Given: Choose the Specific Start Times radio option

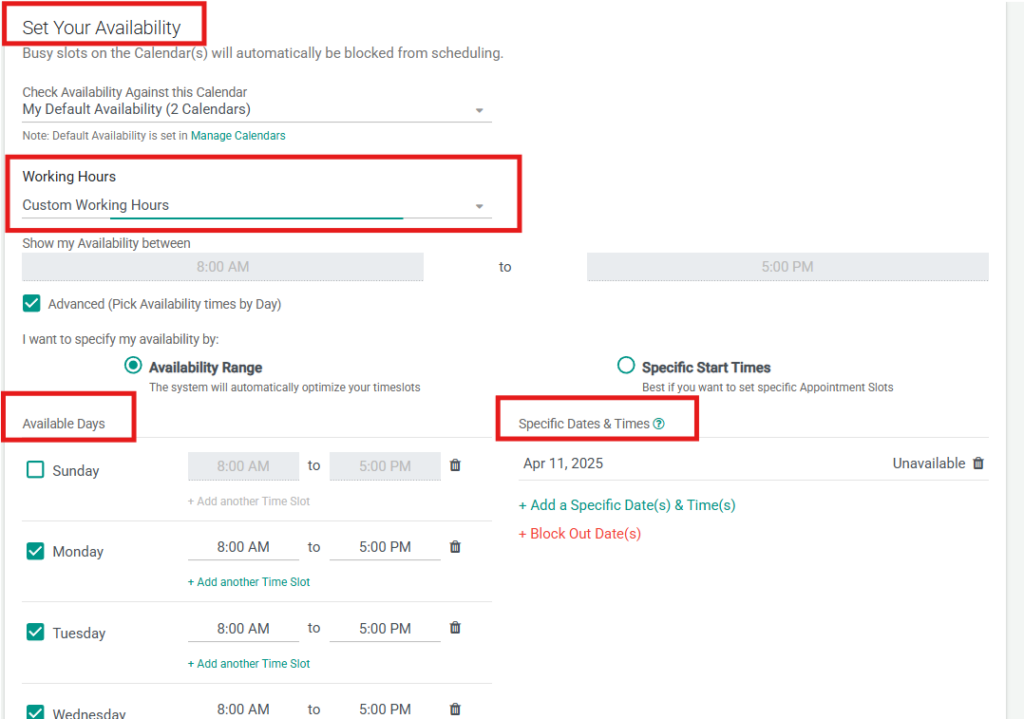Looking at the screenshot, I should point(626,366).
